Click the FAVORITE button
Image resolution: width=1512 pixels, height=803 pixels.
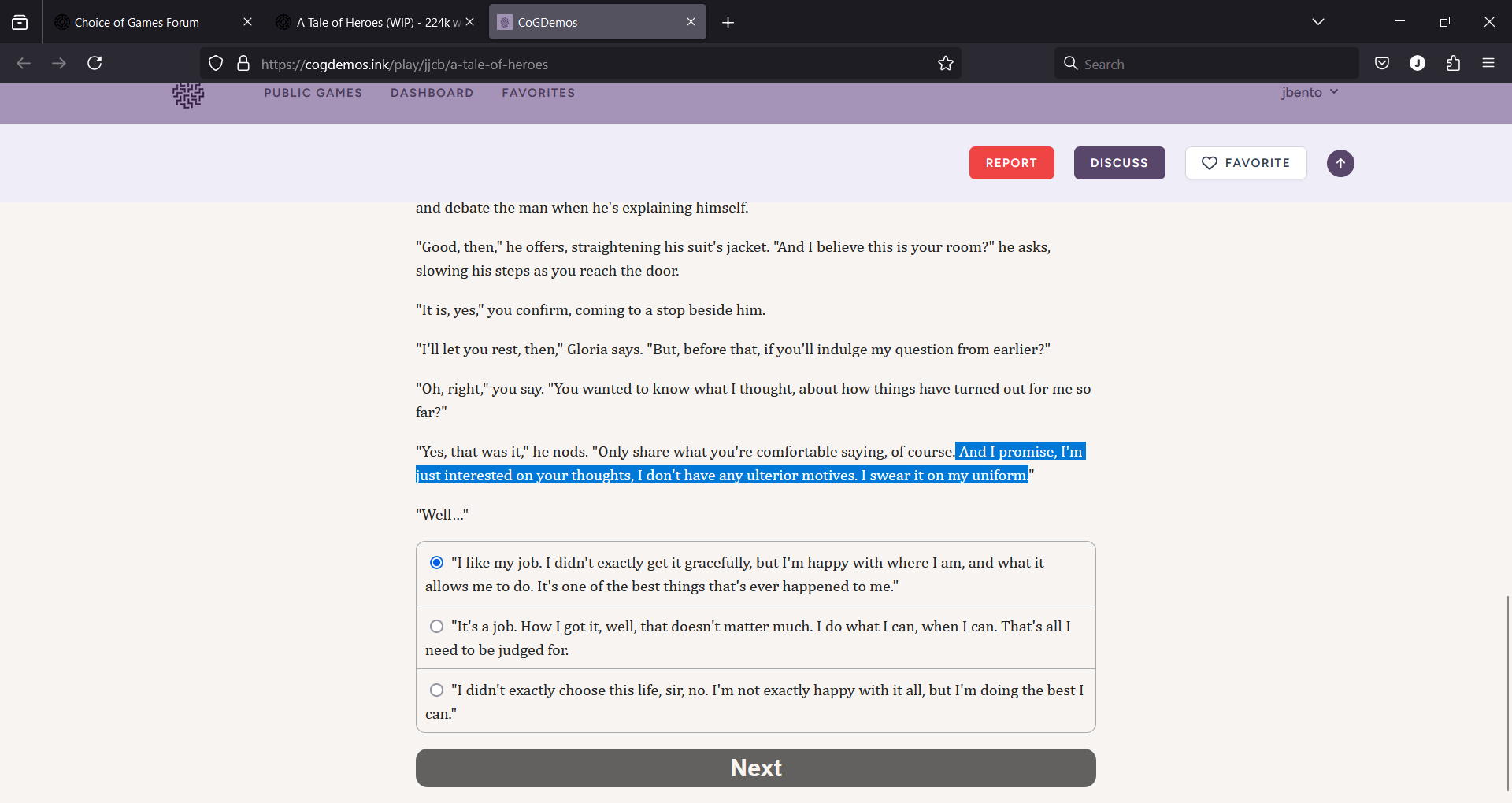click(x=1245, y=163)
